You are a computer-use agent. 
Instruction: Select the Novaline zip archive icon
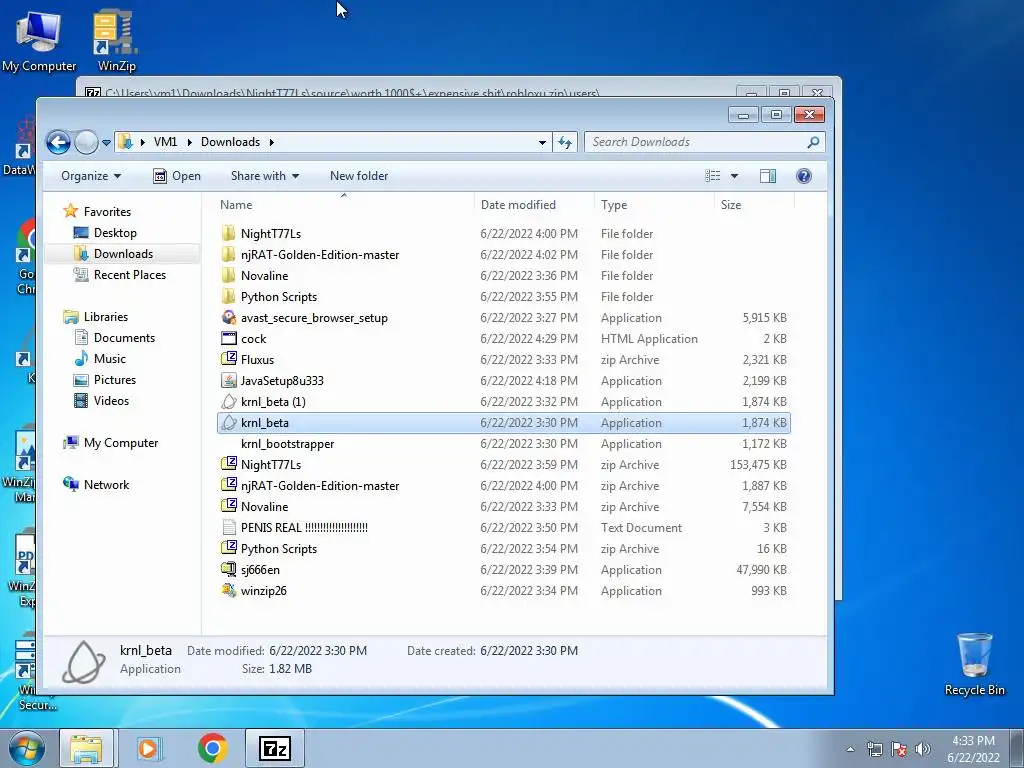[229, 506]
